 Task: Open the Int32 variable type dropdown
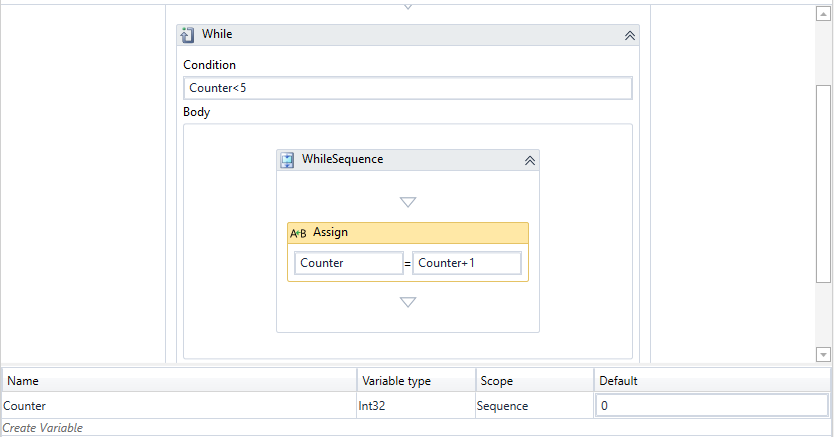(415, 406)
